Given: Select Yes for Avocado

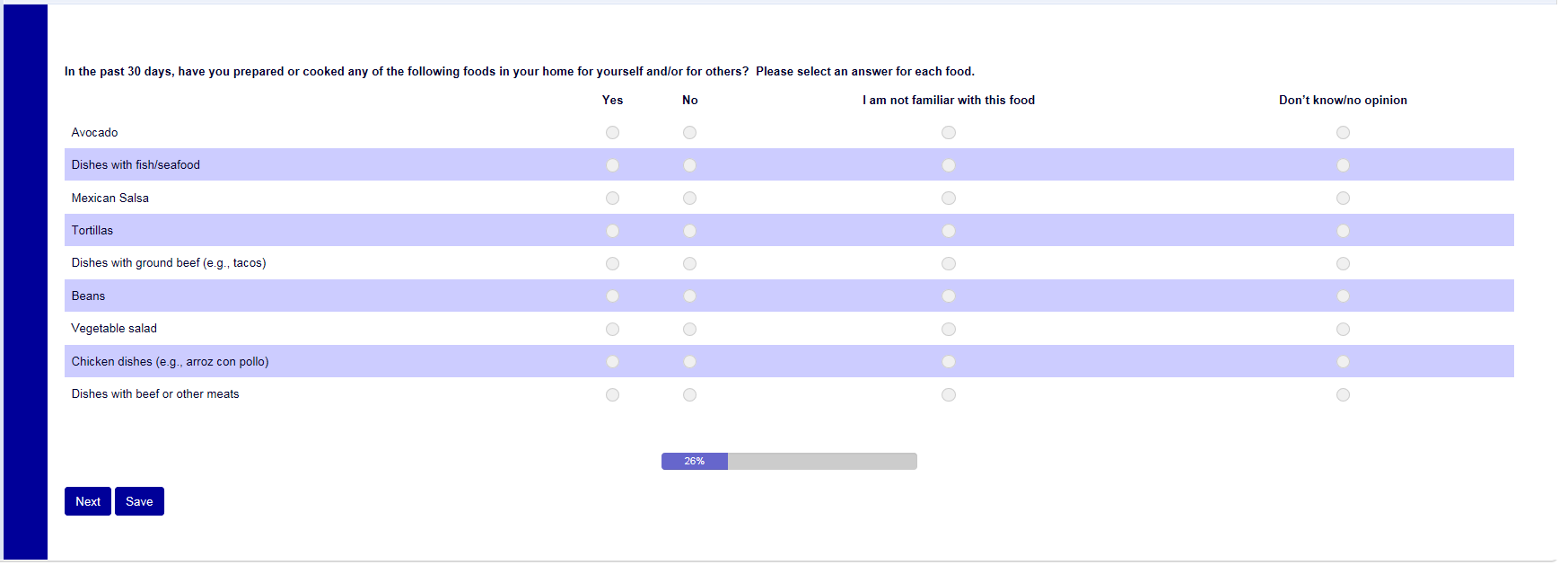Looking at the screenshot, I should [x=612, y=133].
